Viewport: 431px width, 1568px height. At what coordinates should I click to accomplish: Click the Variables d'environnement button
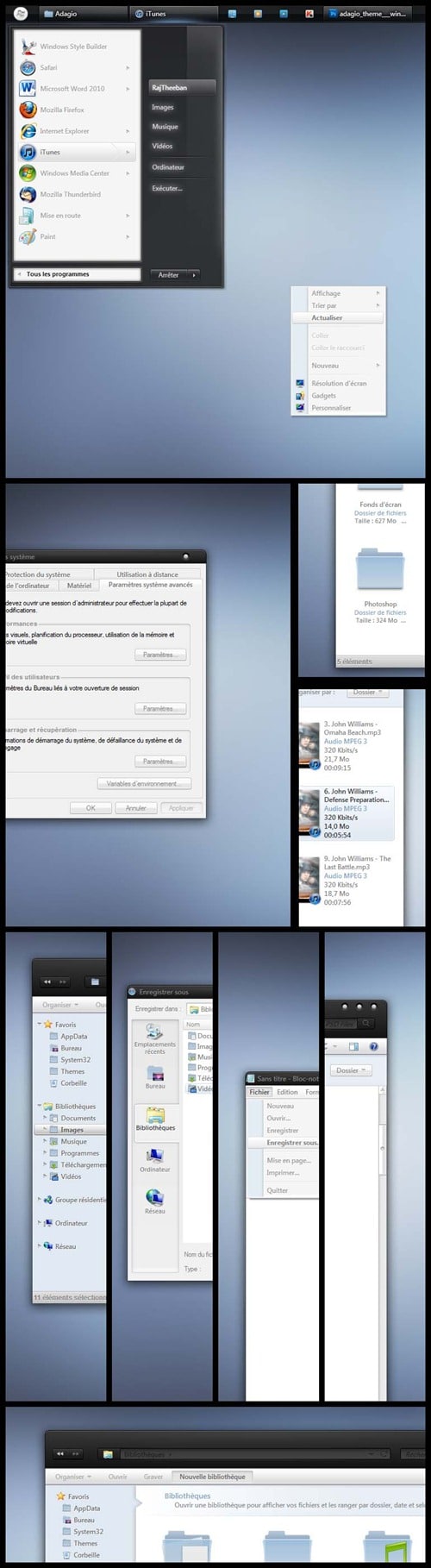point(144,784)
